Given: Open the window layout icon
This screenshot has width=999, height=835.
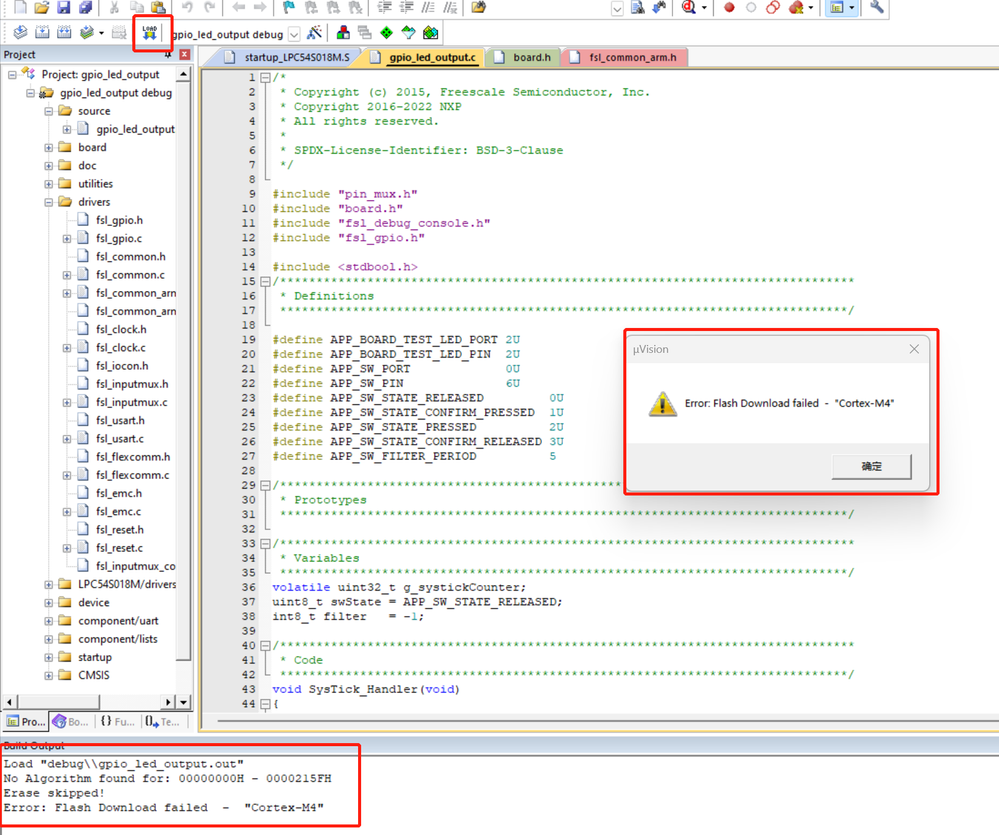Looking at the screenshot, I should [837, 8].
